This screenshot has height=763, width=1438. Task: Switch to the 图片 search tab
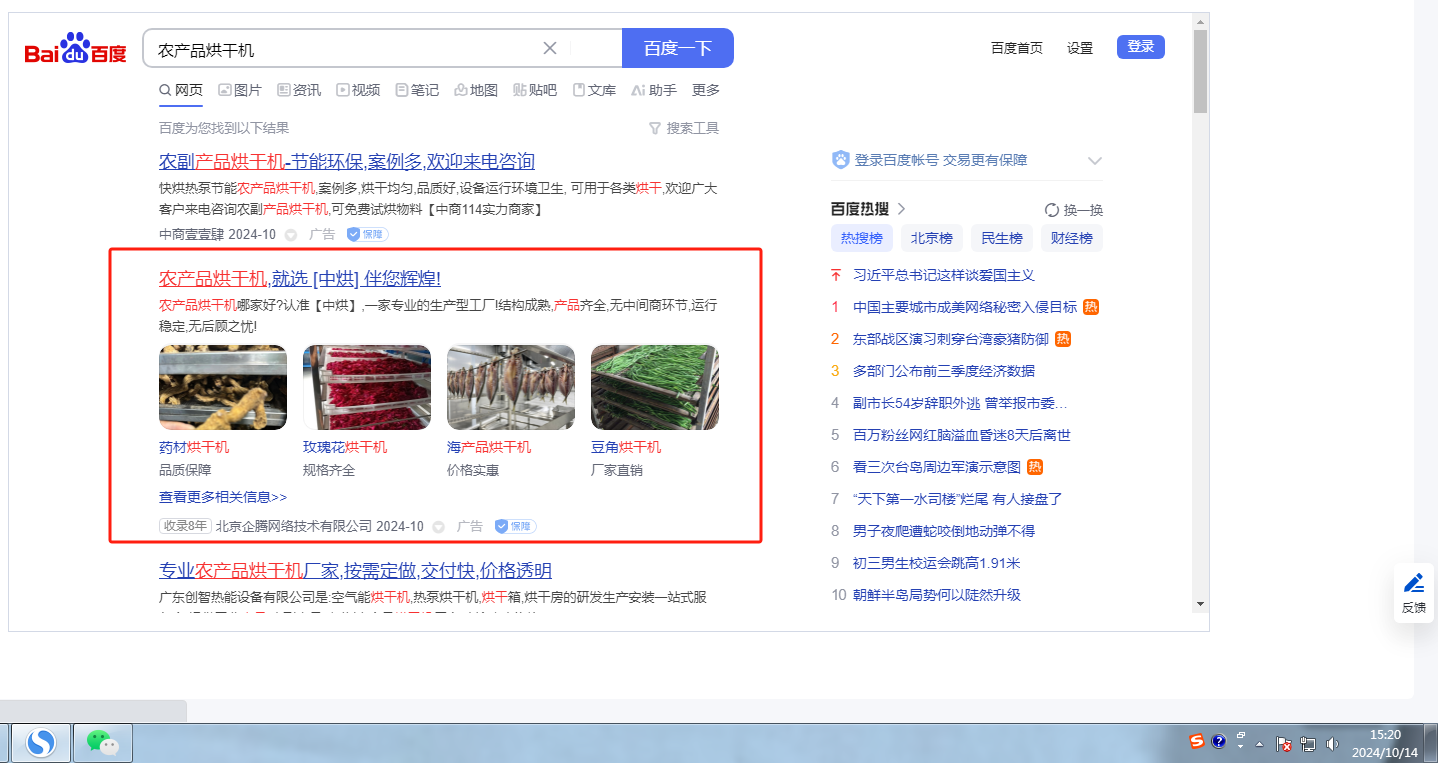pos(240,90)
